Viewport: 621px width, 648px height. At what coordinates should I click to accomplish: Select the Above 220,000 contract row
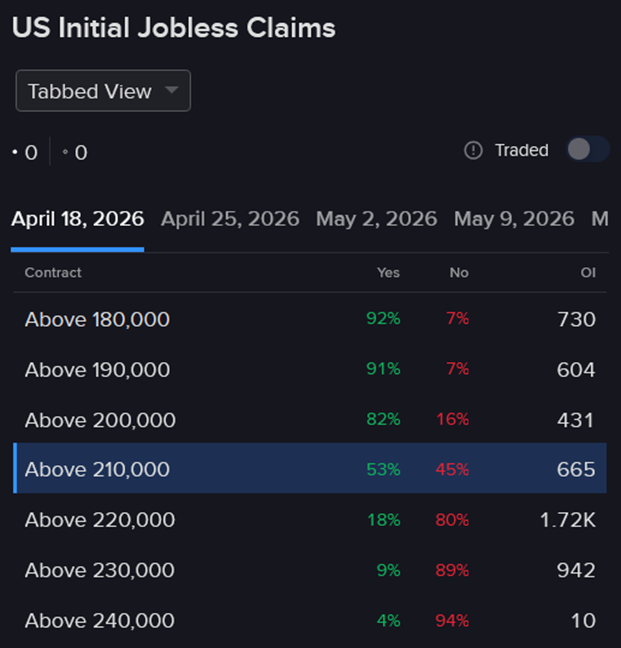point(100,519)
